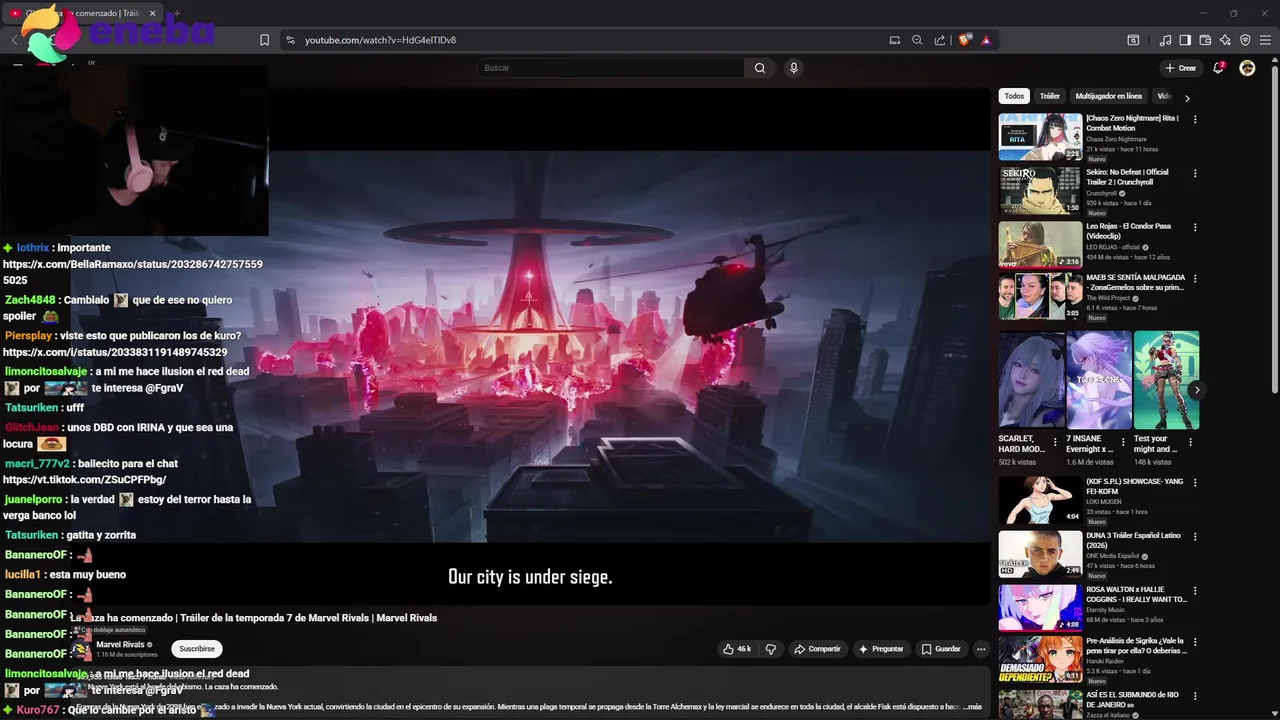Save video with Guardar button
This screenshot has width=1280, height=720.
click(x=941, y=649)
